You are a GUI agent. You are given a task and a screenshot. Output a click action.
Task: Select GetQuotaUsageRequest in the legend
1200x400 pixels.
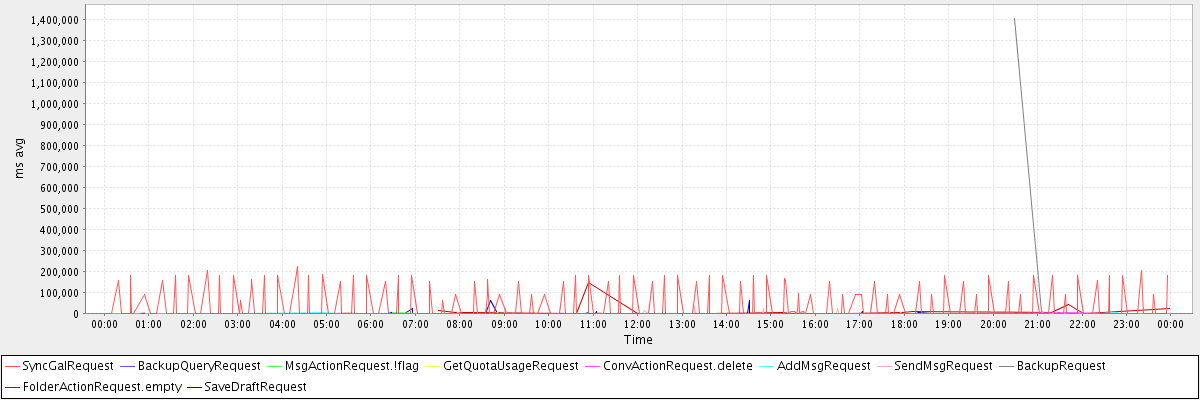(510, 366)
